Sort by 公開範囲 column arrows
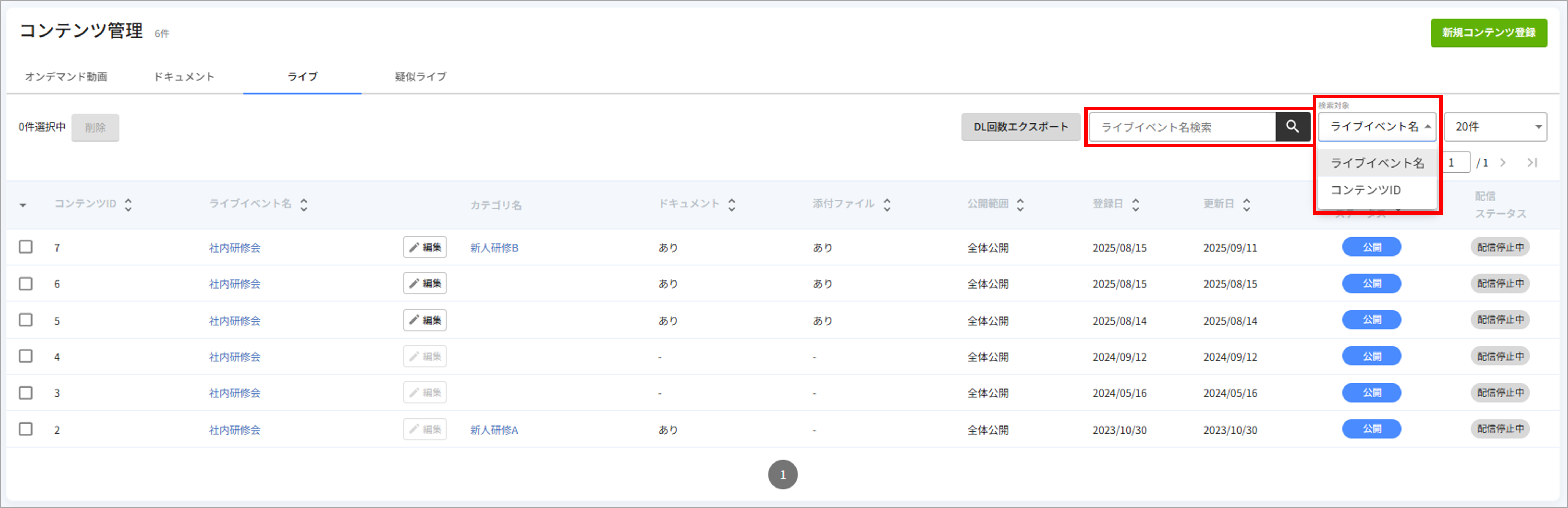The image size is (1568, 508). click(x=1020, y=205)
